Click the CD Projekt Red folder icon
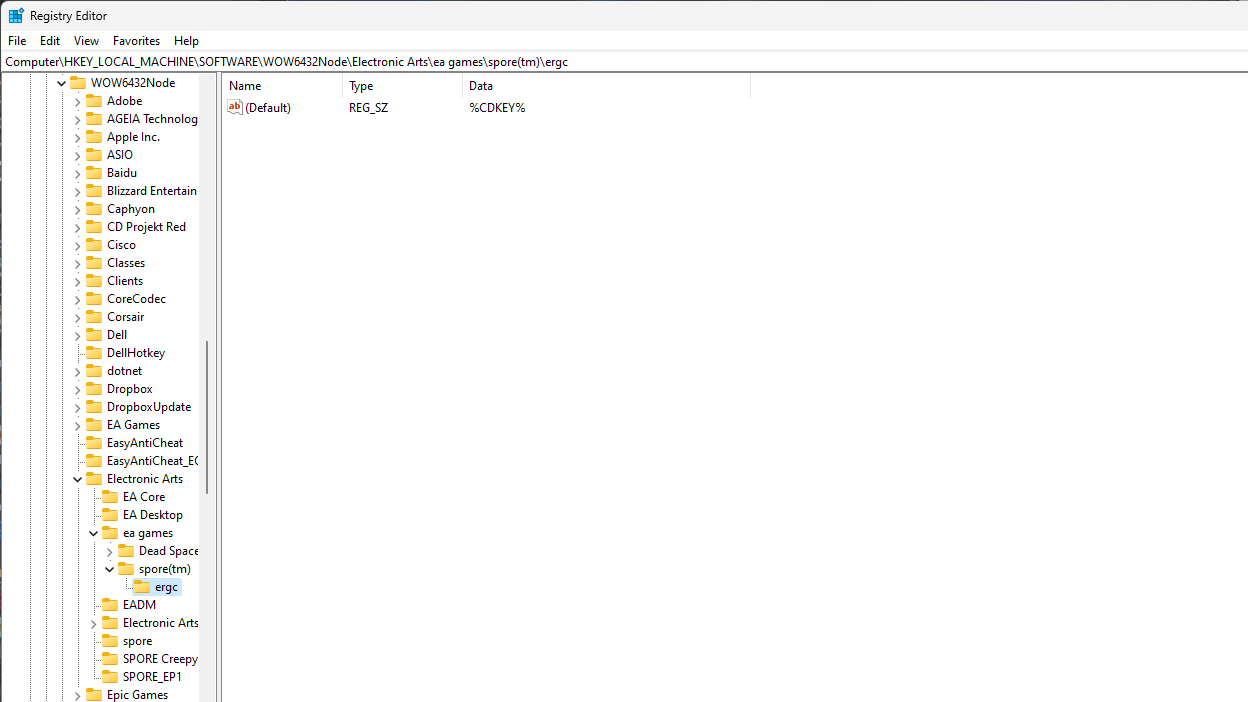Screen dimensions: 1248x702 point(94,227)
